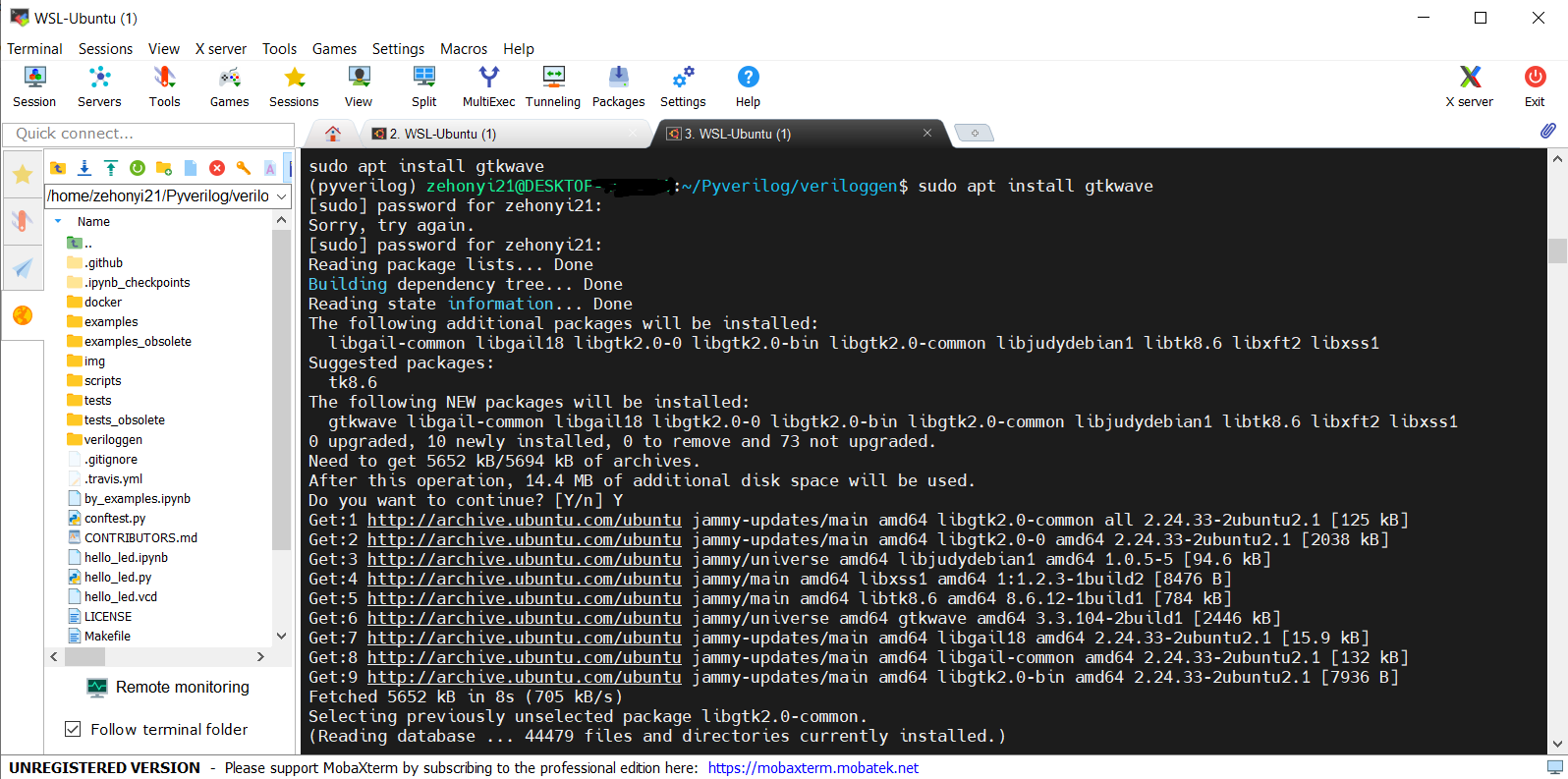Open the Terminal menu
The height and width of the screenshot is (779, 1568).
click(x=34, y=48)
